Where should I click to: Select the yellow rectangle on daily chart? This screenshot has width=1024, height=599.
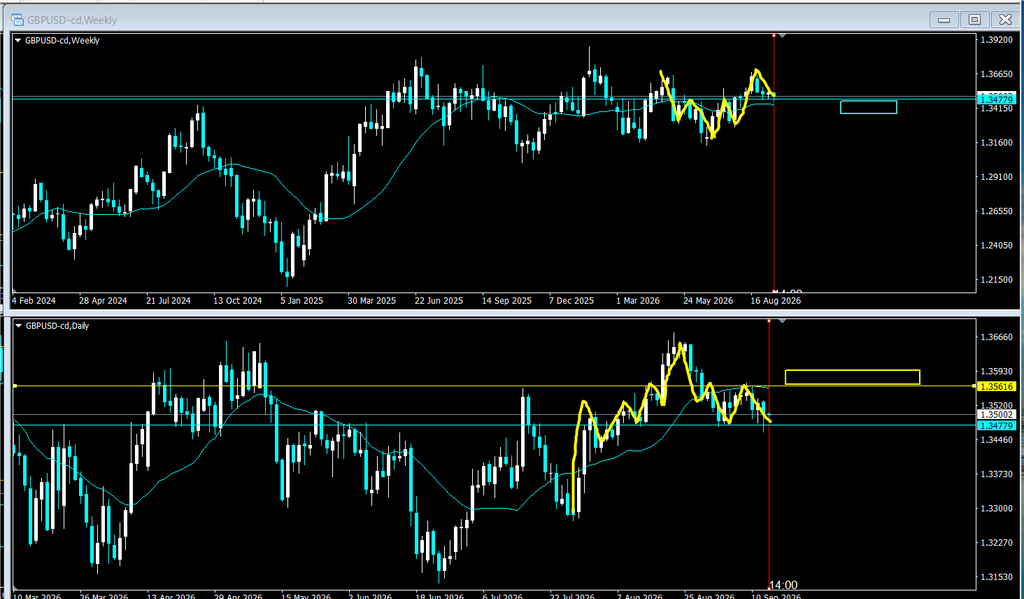[852, 377]
